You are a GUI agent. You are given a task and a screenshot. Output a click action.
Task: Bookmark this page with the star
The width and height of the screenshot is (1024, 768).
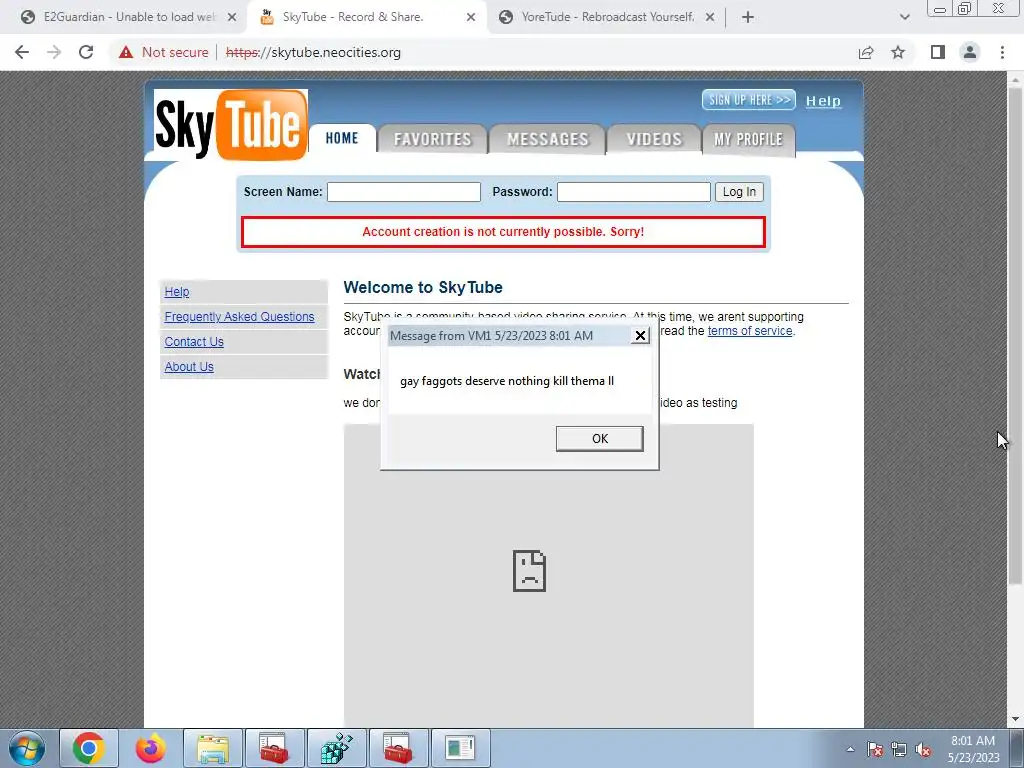[x=898, y=52]
